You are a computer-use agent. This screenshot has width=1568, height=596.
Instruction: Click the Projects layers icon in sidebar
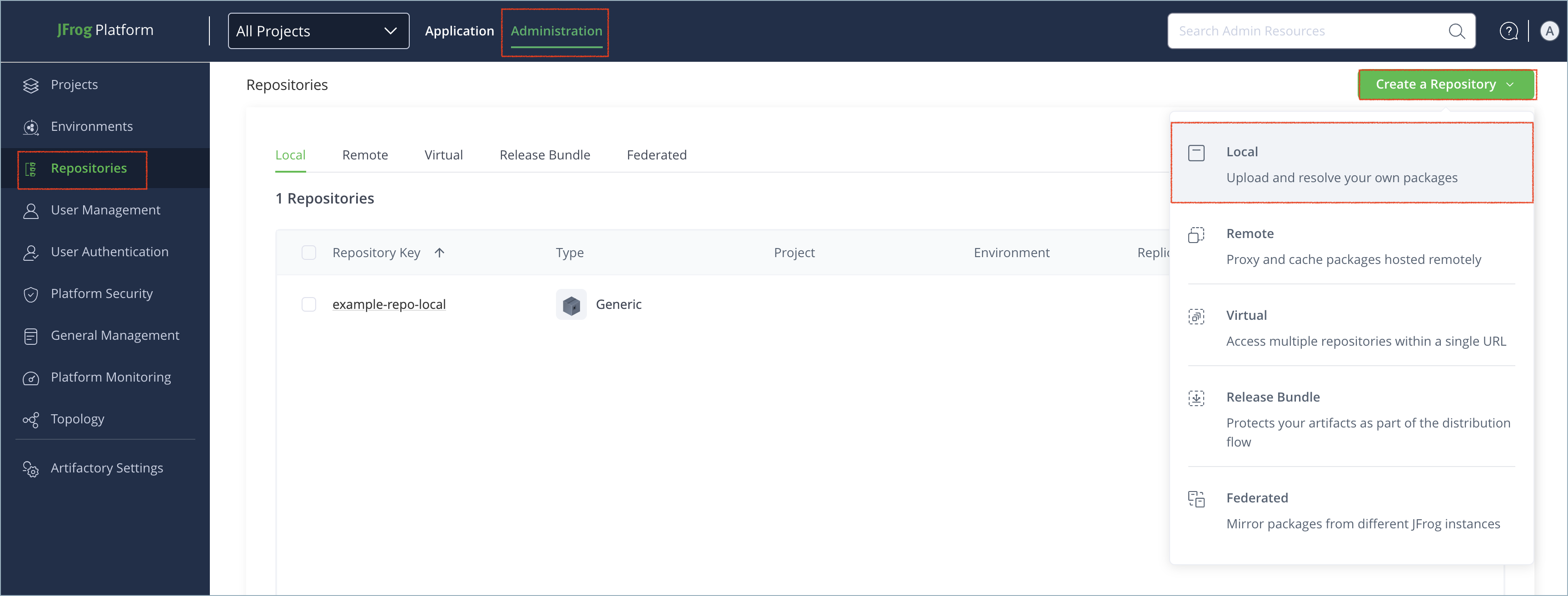tap(30, 85)
